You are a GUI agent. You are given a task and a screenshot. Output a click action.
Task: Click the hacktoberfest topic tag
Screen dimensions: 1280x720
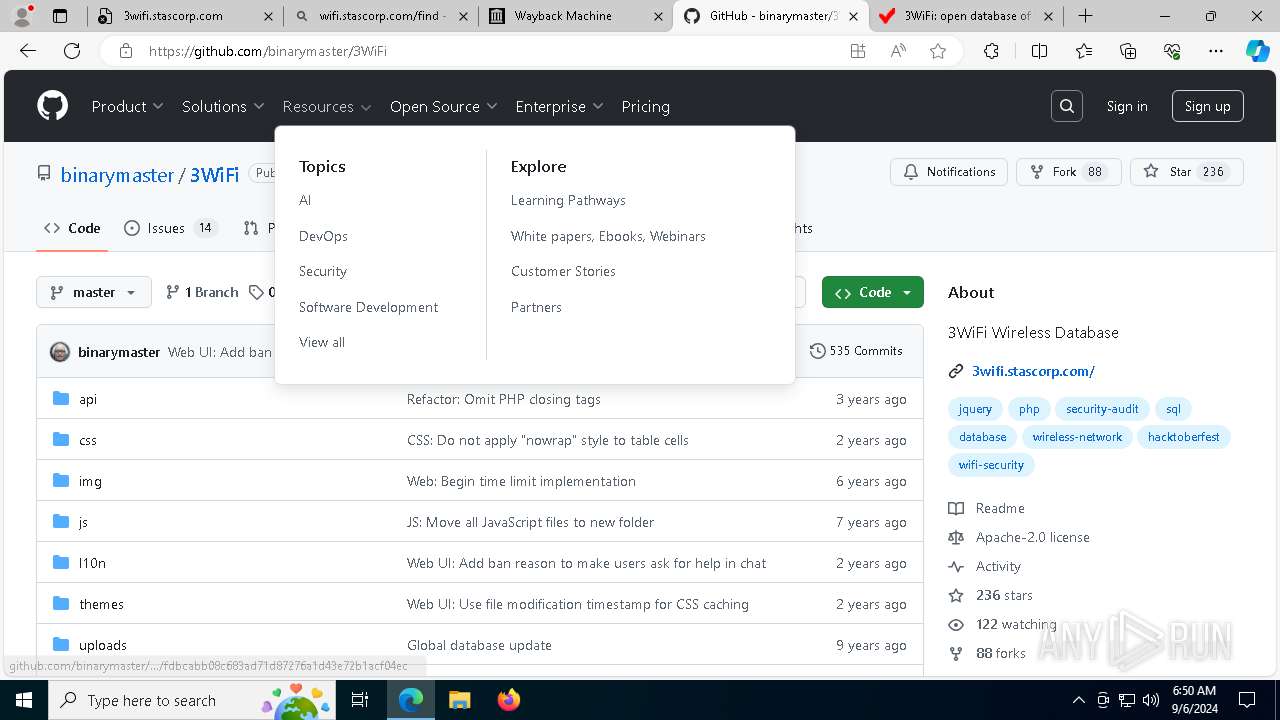(x=1183, y=437)
